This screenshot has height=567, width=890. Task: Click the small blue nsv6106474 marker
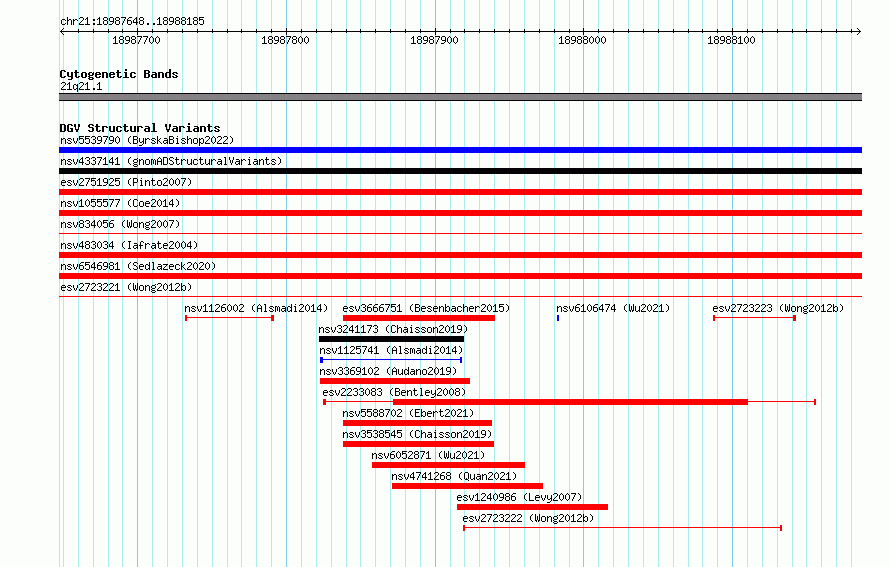click(558, 318)
